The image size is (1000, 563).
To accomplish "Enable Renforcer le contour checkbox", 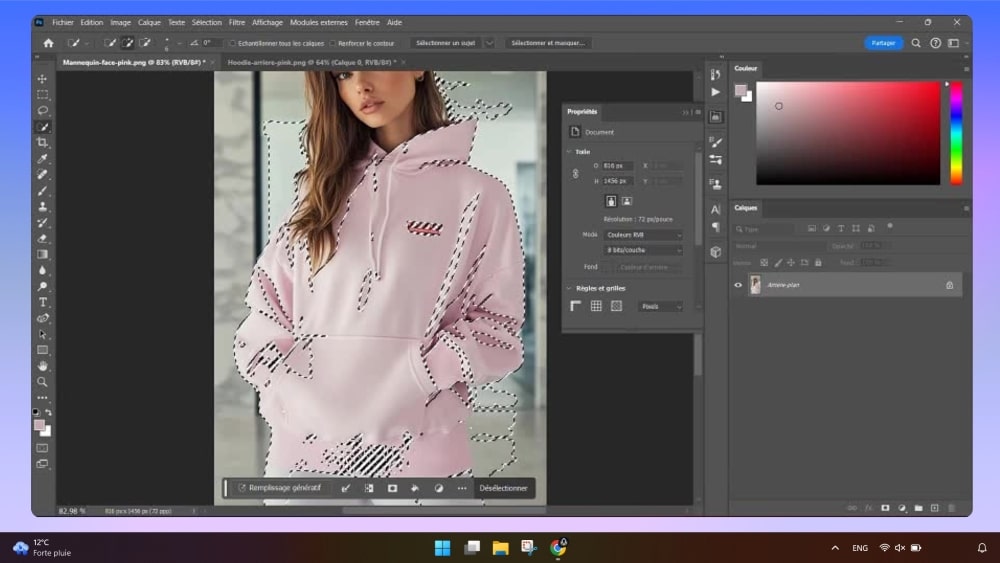I will 332,43.
